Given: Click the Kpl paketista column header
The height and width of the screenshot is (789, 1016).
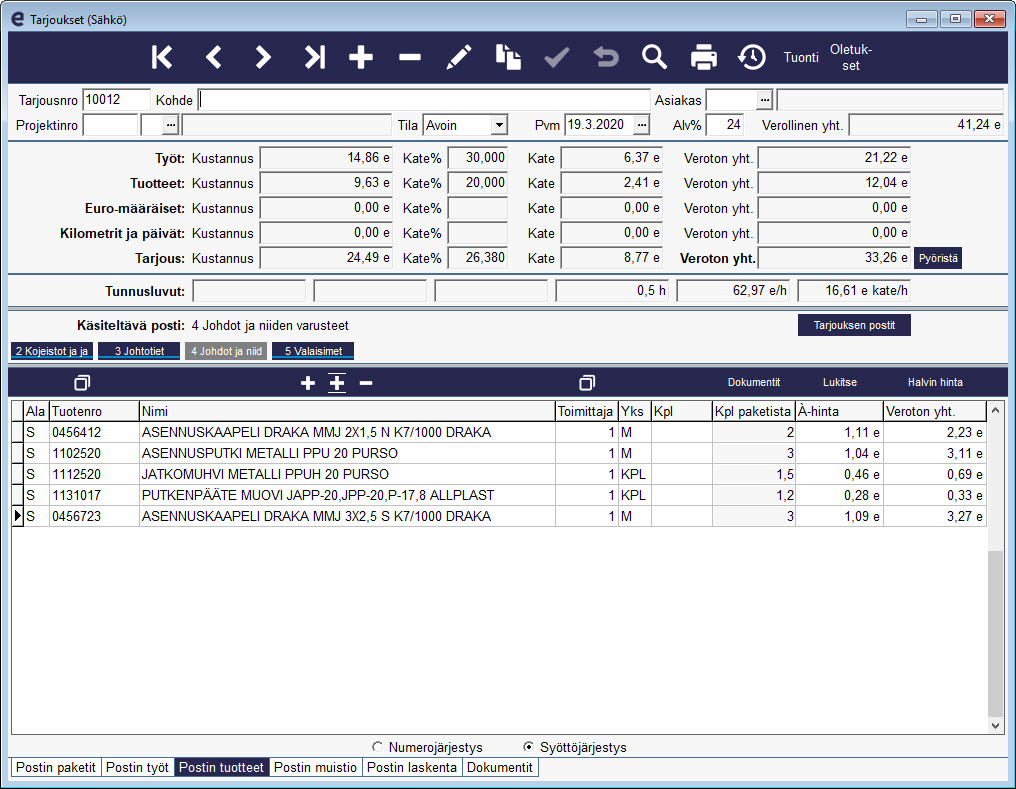Looking at the screenshot, I should coord(754,411).
